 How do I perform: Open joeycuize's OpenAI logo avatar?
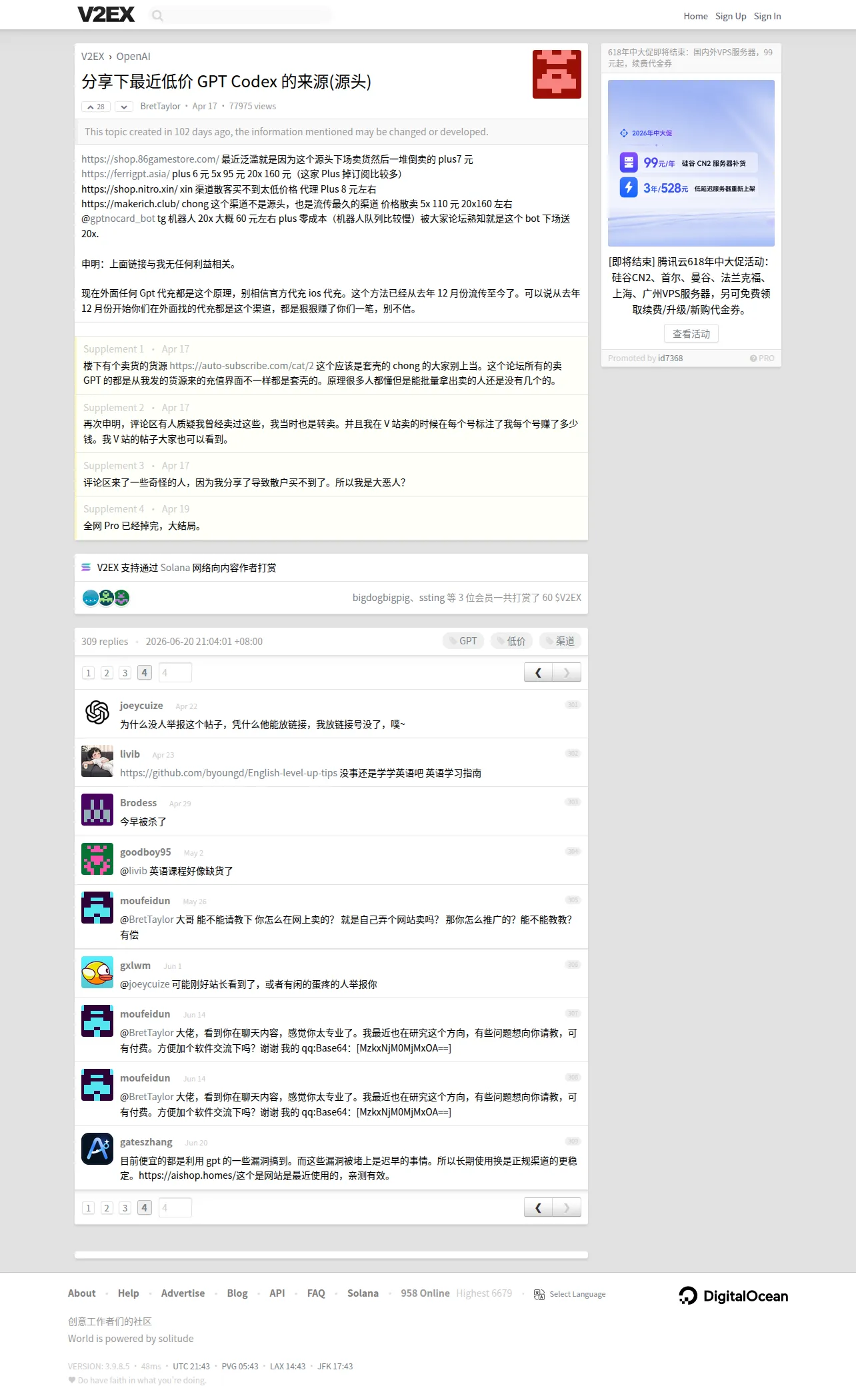coord(97,712)
